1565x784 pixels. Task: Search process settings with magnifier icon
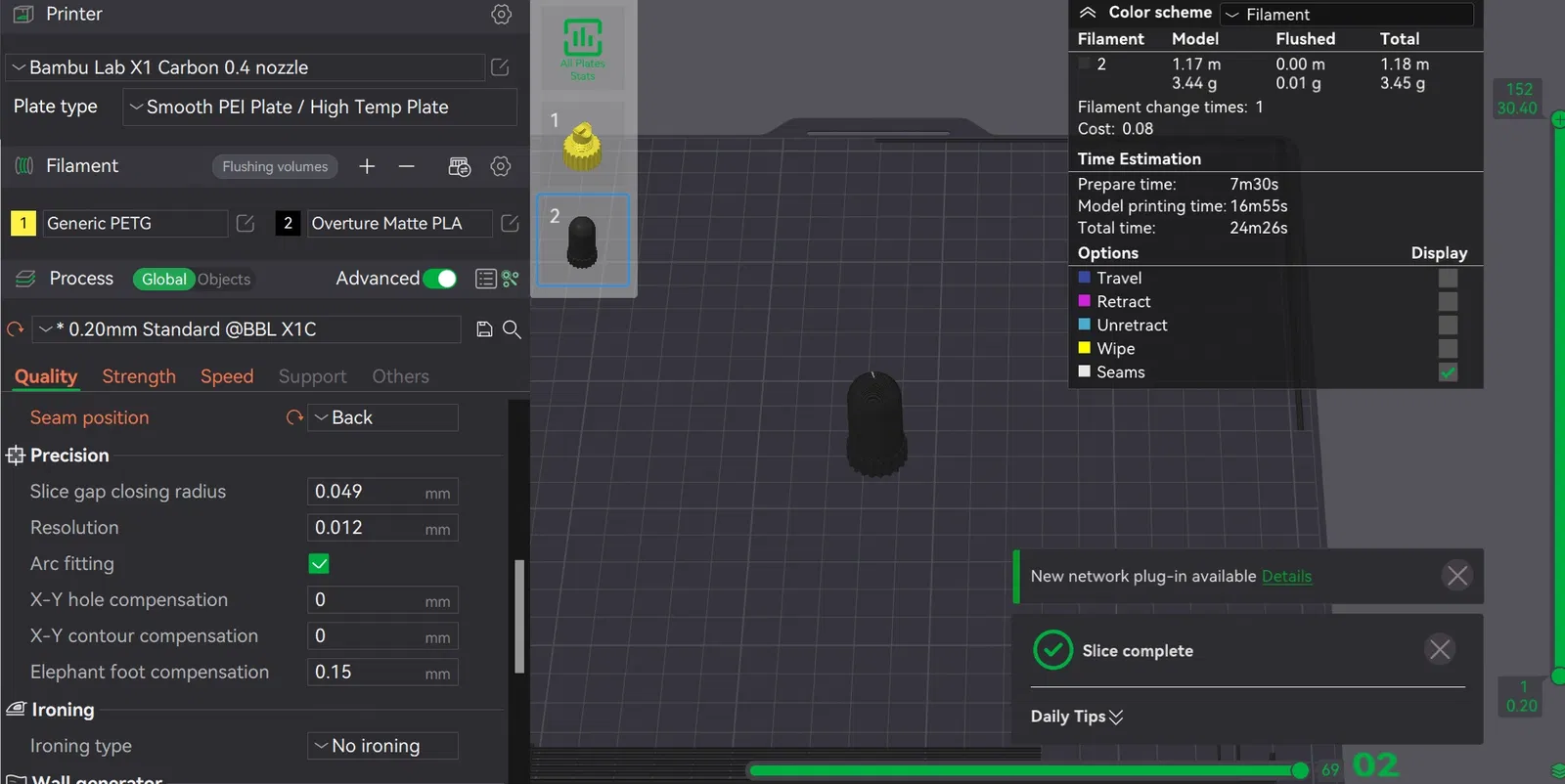pos(512,329)
